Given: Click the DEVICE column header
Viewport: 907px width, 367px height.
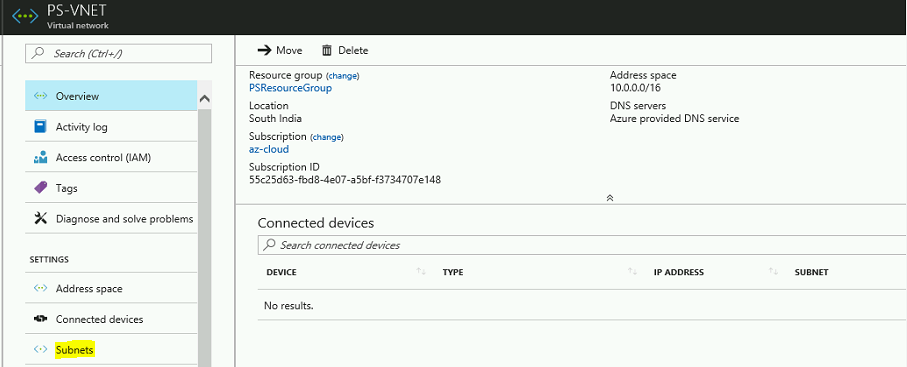Looking at the screenshot, I should pos(282,272).
